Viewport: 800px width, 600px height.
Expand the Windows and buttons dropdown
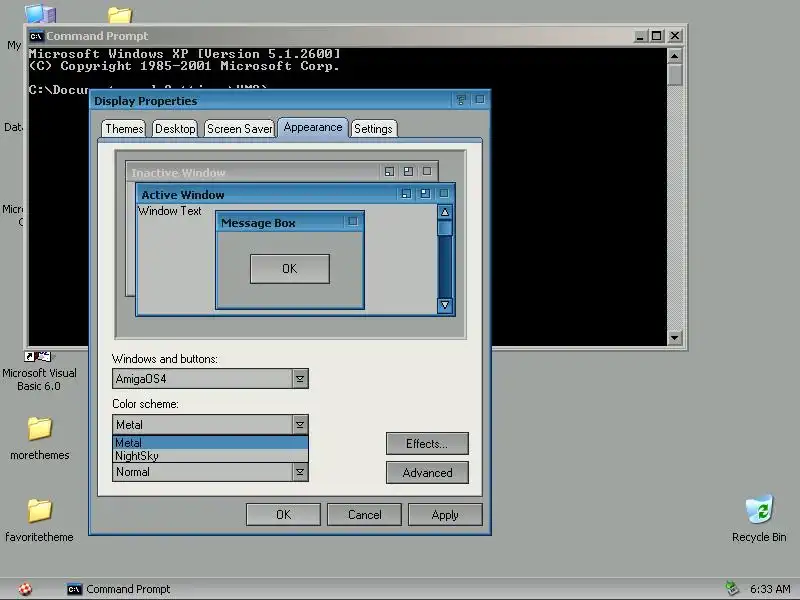[300, 379]
